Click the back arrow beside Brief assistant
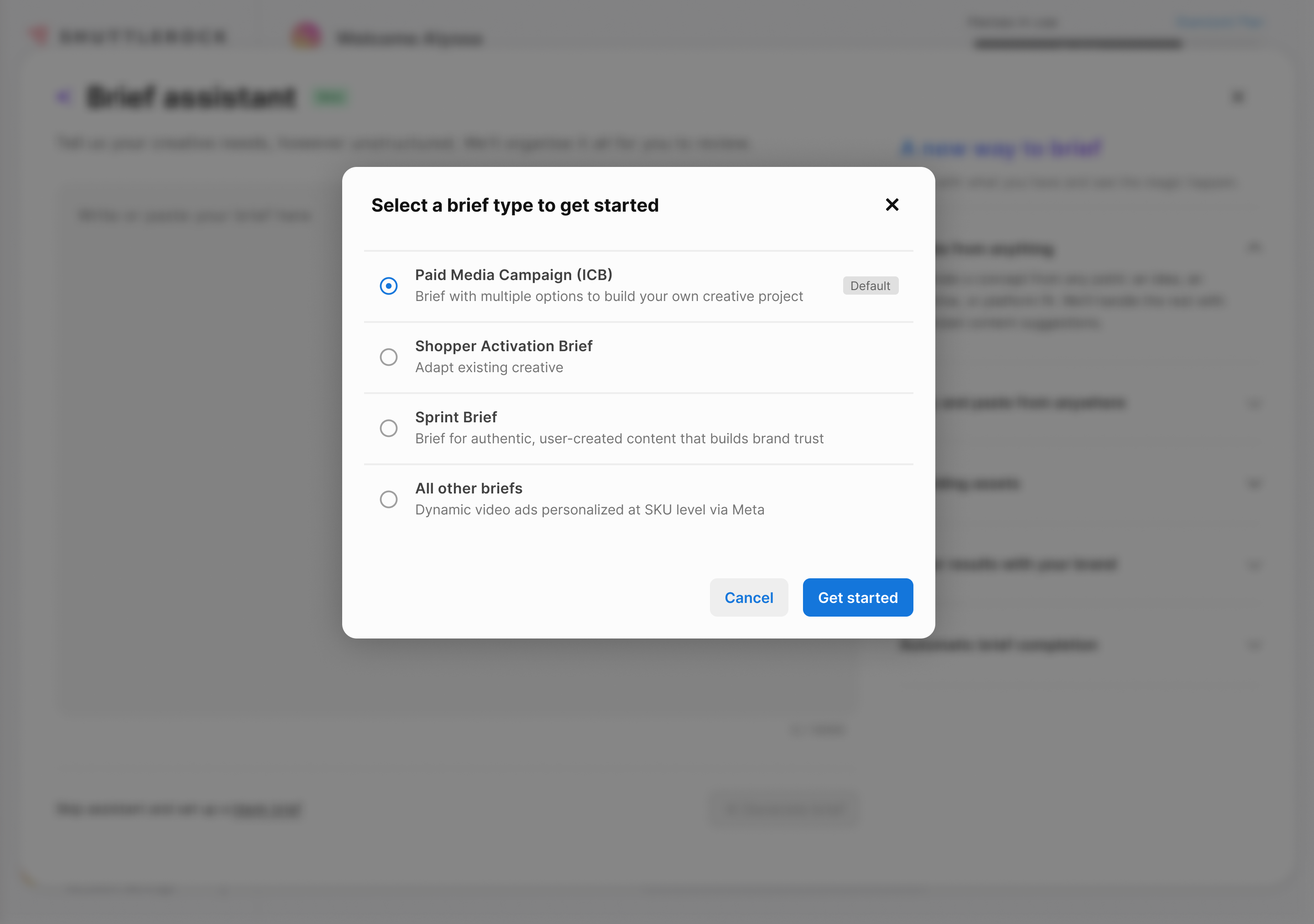Viewport: 1314px width, 924px height. point(64,97)
